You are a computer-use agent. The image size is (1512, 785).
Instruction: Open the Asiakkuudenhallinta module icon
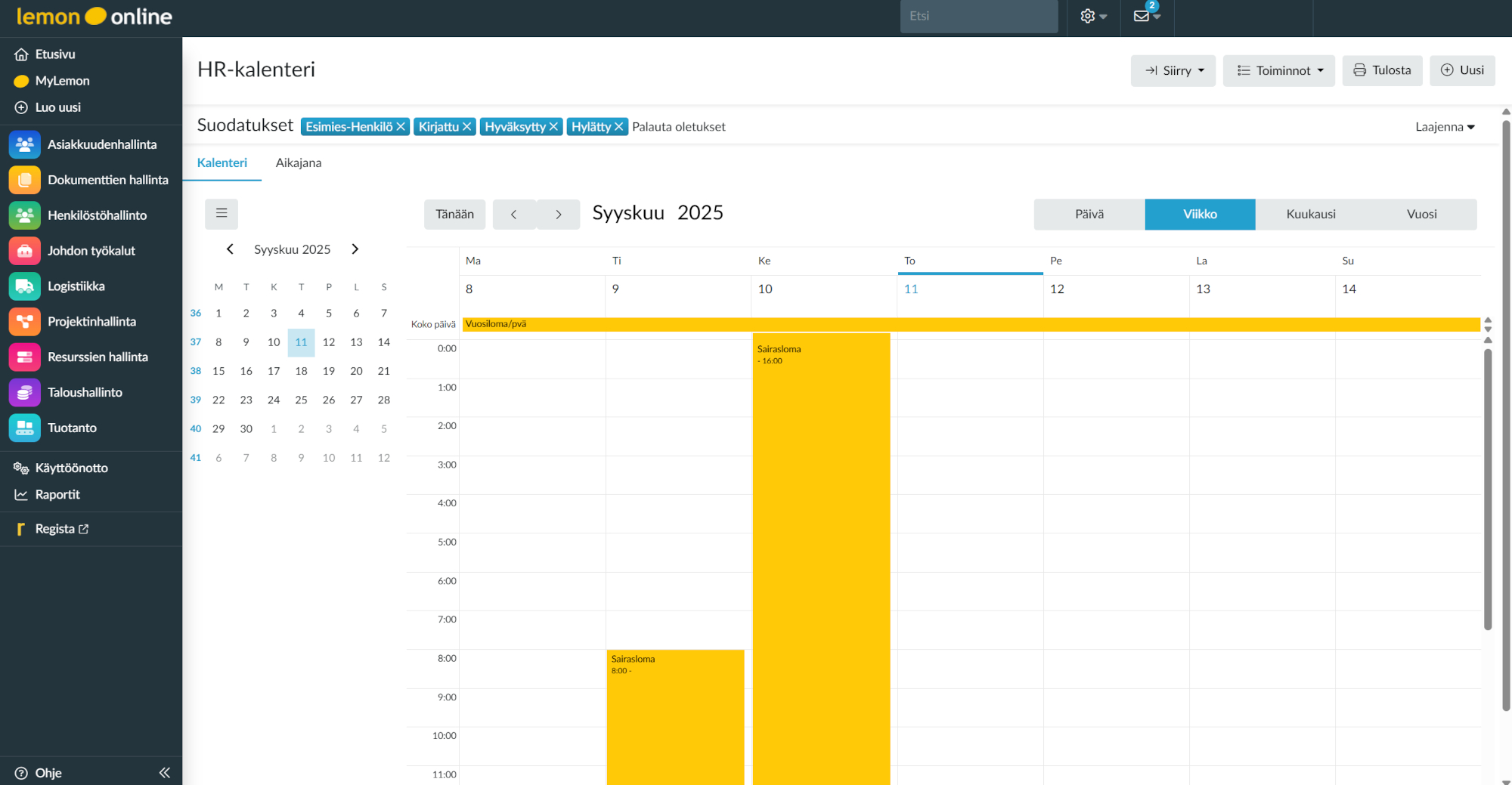(x=24, y=144)
